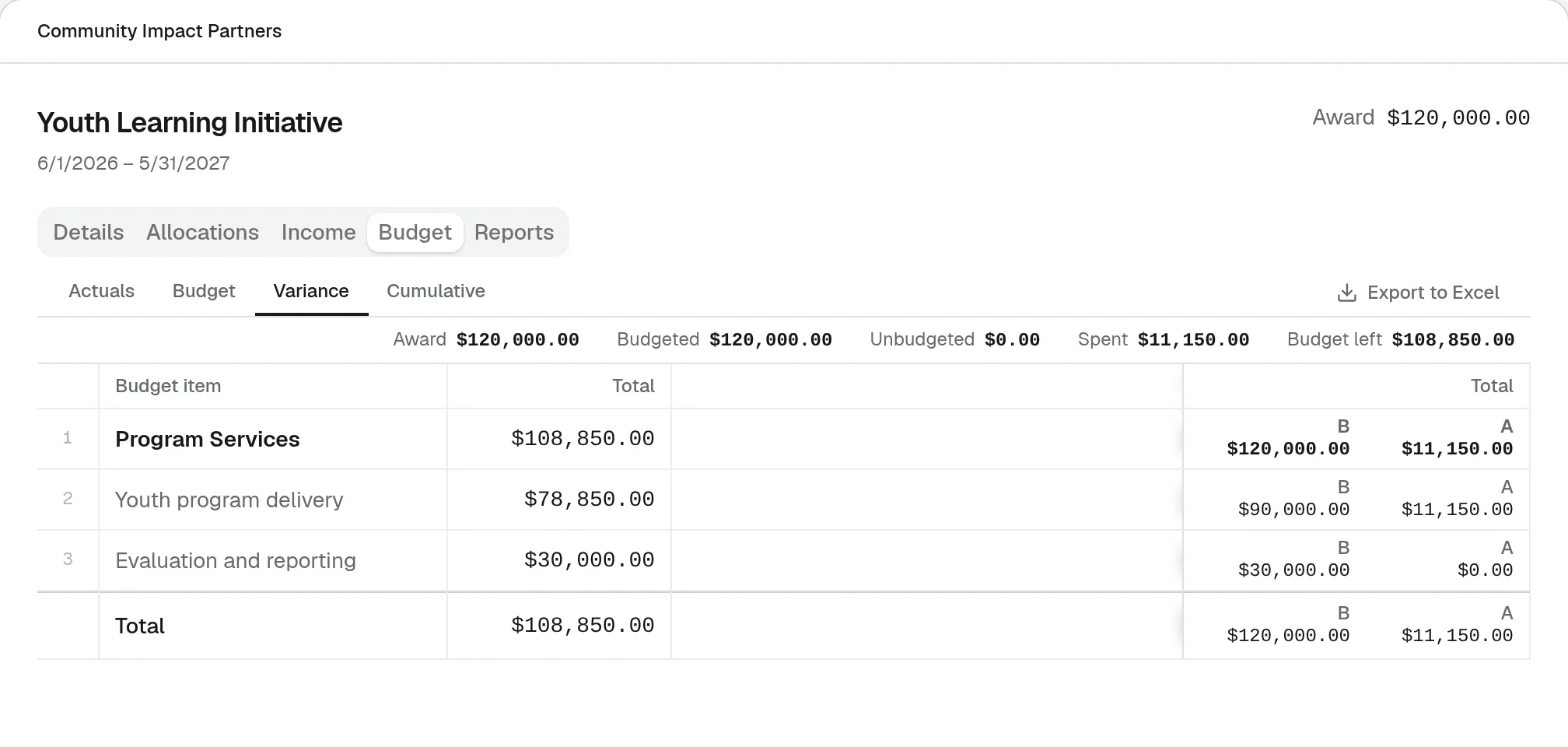Viewport: 1568px width, 747px height.
Task: Click the Budgeted $120,000.00 summary value
Action: [771, 340]
